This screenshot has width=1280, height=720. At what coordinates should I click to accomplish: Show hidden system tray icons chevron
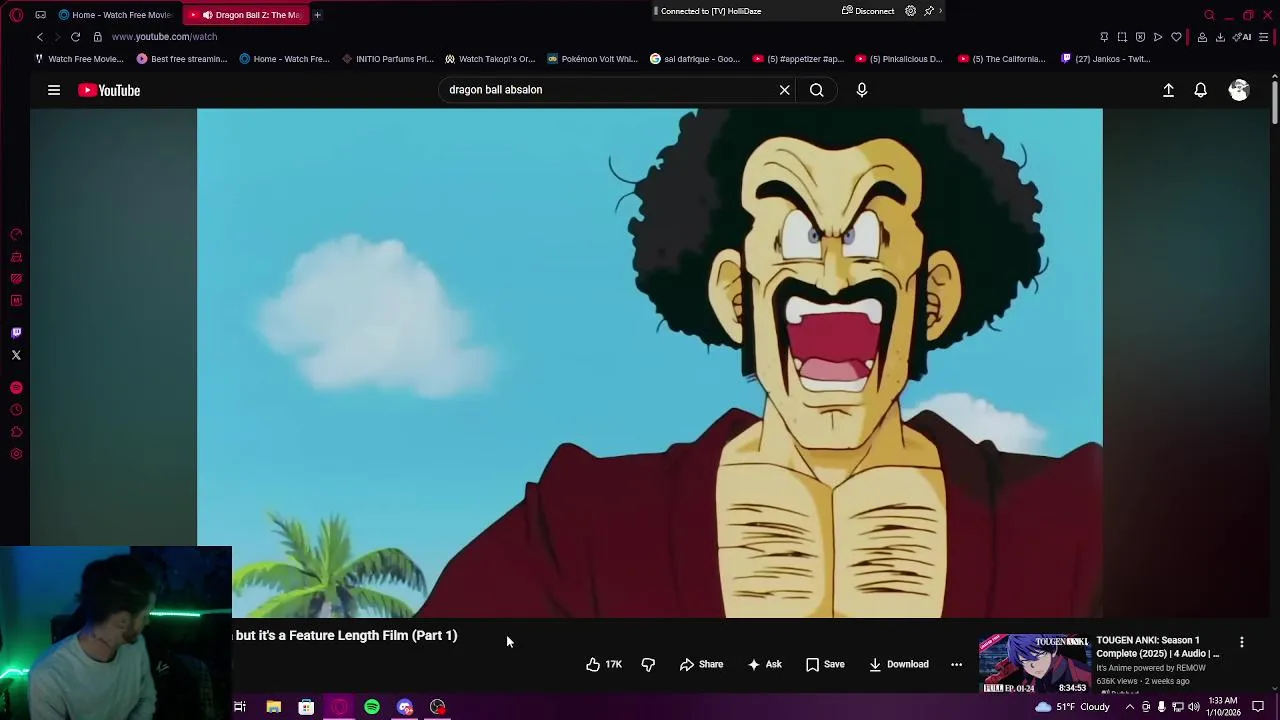point(1130,707)
